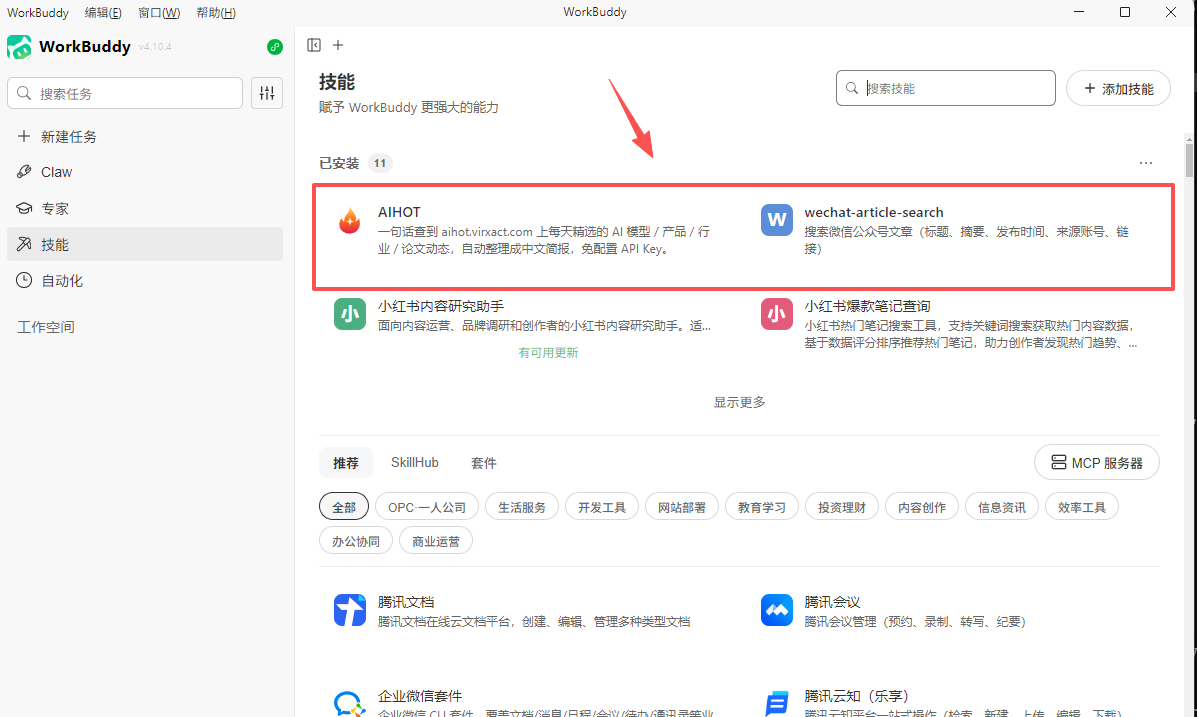Image resolution: width=1197 pixels, height=717 pixels.
Task: Click the installed count badge 11
Action: point(379,163)
